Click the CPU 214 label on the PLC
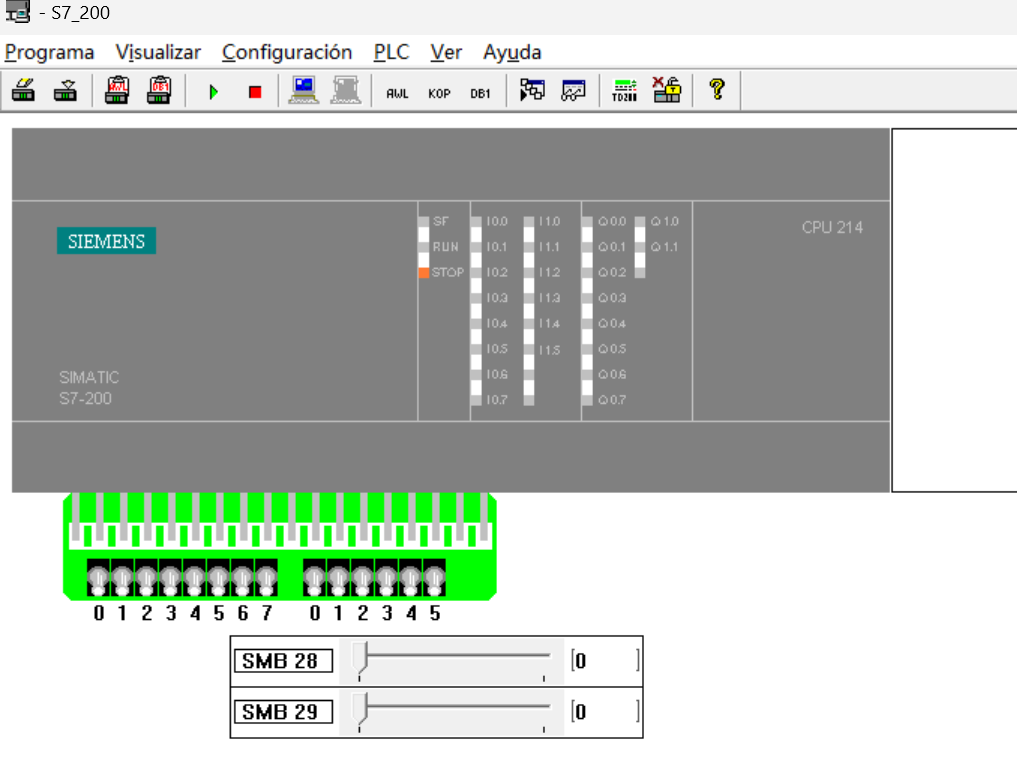 click(x=832, y=228)
